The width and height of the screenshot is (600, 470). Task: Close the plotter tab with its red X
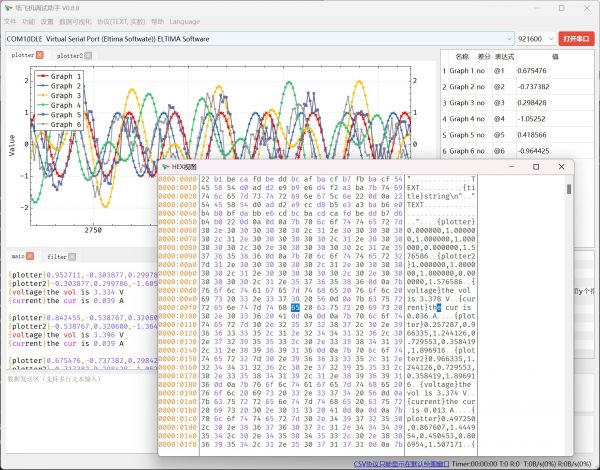tap(39, 55)
